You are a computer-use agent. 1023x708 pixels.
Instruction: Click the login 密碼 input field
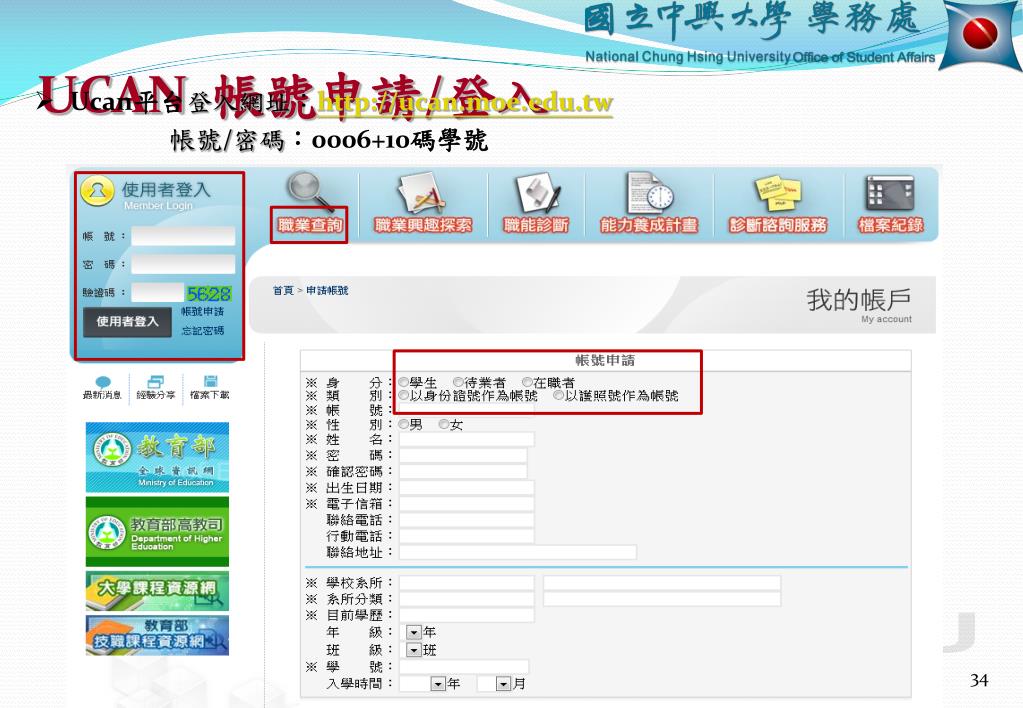(x=183, y=264)
